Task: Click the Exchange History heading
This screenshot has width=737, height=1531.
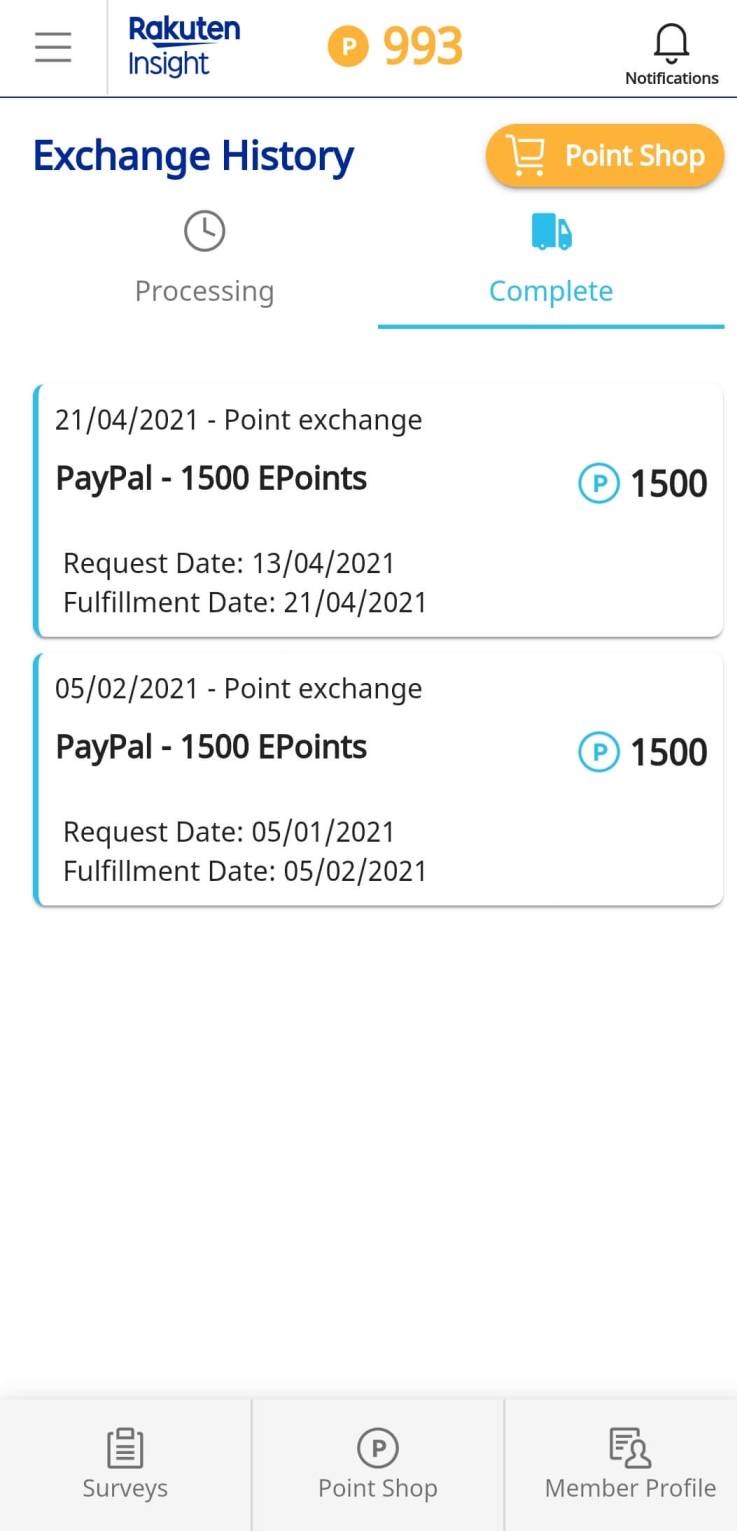Action: point(193,156)
